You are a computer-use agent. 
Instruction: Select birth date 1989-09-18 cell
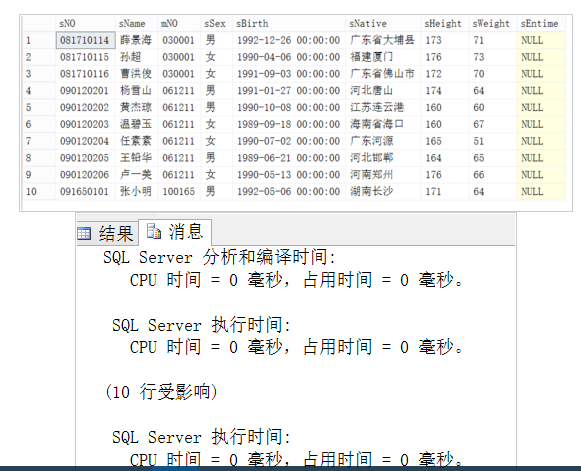click(x=289, y=124)
